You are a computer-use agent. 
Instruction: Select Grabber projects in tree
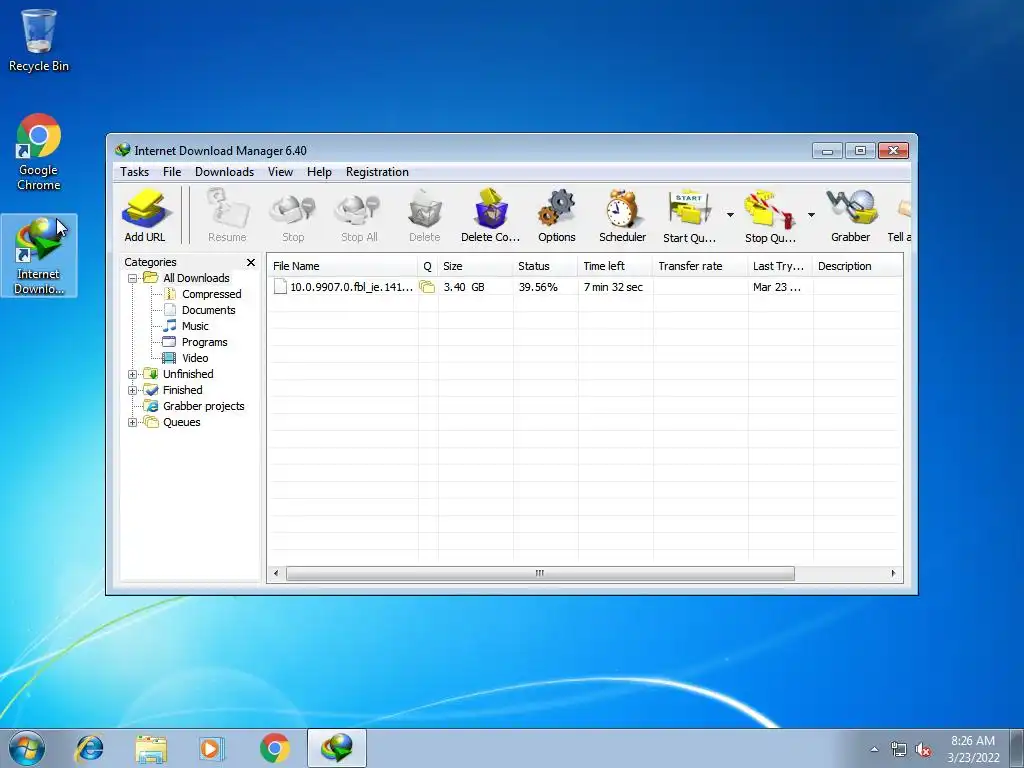click(x=203, y=406)
